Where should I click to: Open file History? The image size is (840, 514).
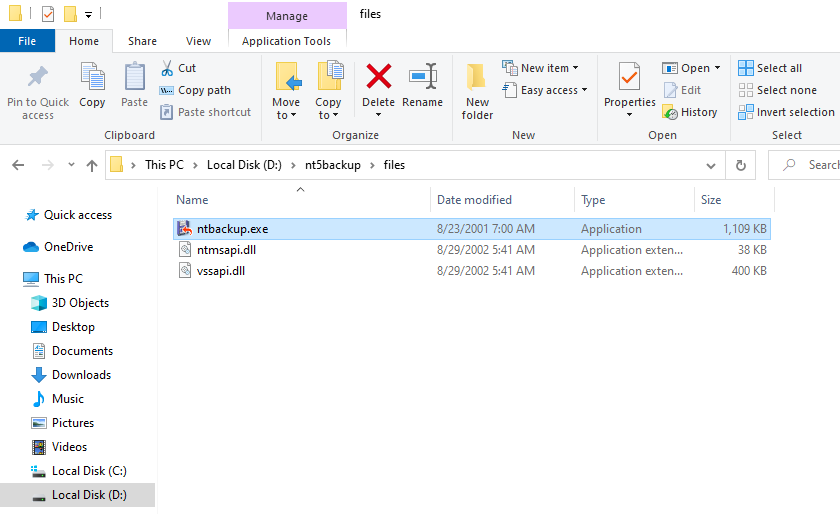coord(690,112)
